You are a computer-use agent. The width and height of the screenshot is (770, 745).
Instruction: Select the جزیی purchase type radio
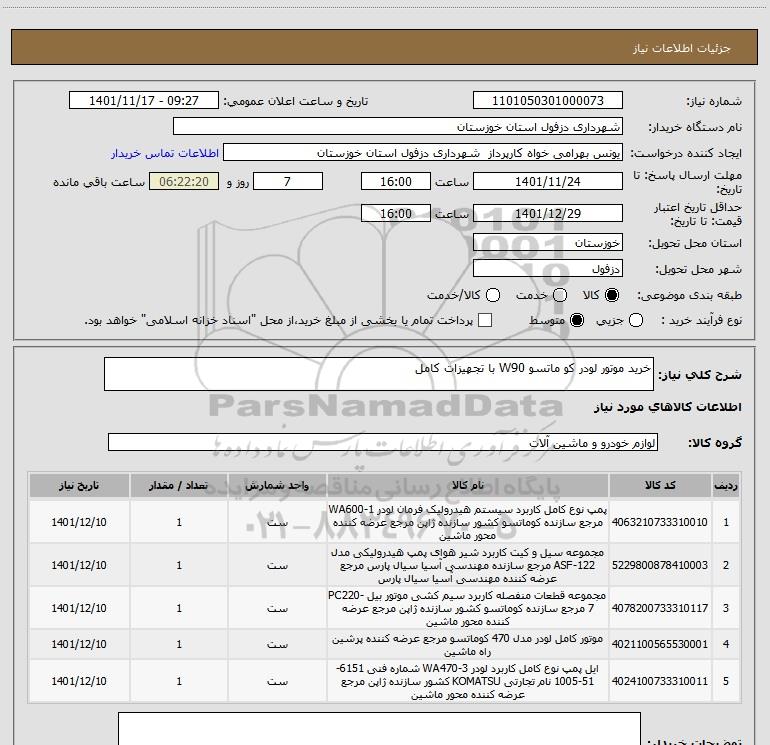point(636,320)
